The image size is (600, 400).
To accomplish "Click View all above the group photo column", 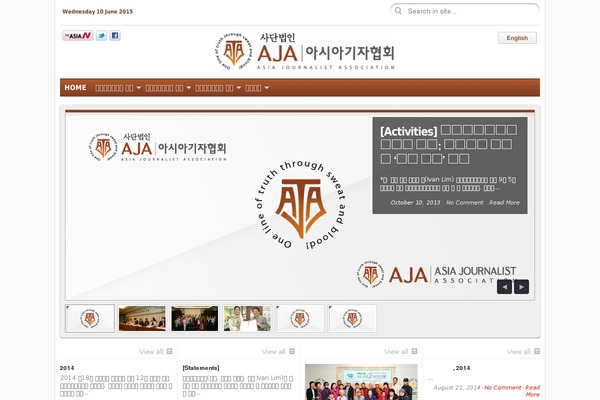I will pyautogui.click(x=396, y=351).
